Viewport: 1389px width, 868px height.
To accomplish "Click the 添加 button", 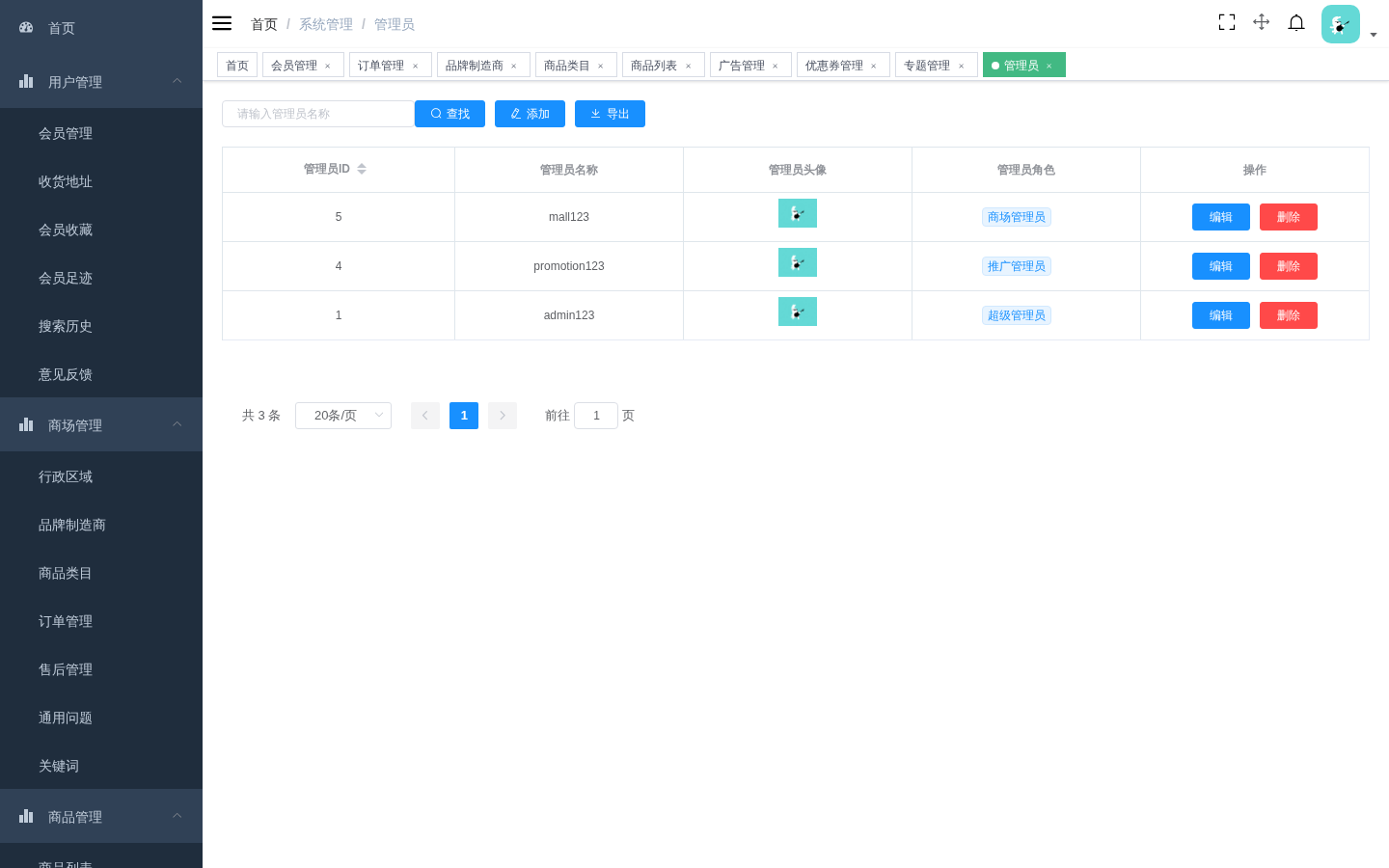I will coord(530,114).
